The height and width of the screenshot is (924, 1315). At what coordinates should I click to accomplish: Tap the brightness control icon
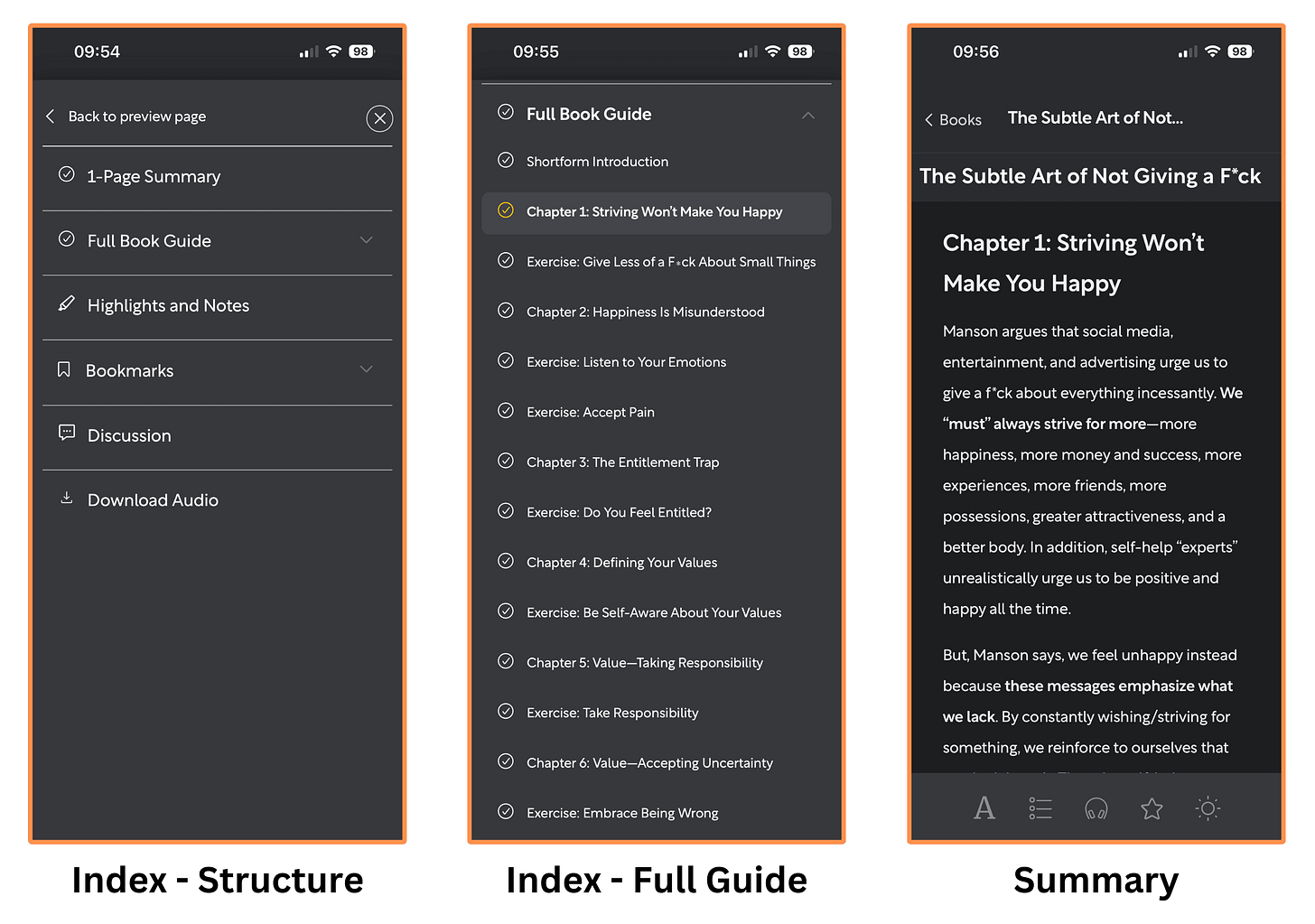(x=1207, y=808)
